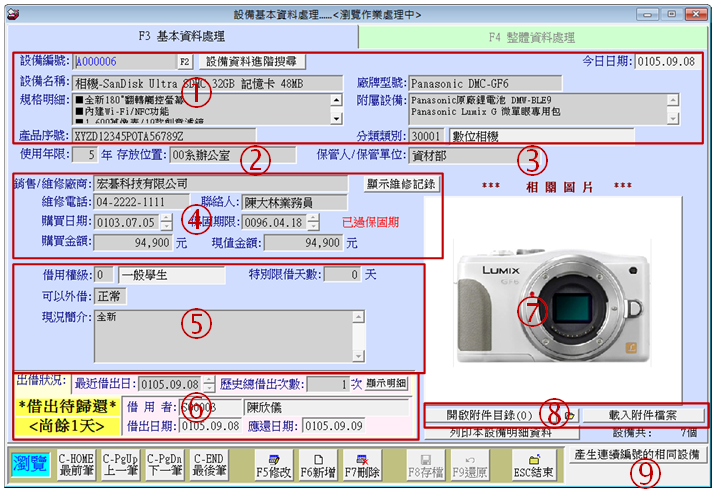Go to next record with C-PgDn 下一筆

[164, 465]
